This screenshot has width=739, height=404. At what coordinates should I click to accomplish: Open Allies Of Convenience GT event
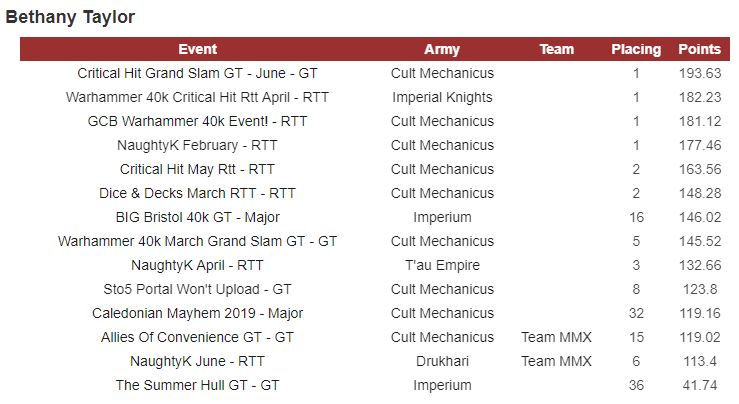coord(197,337)
